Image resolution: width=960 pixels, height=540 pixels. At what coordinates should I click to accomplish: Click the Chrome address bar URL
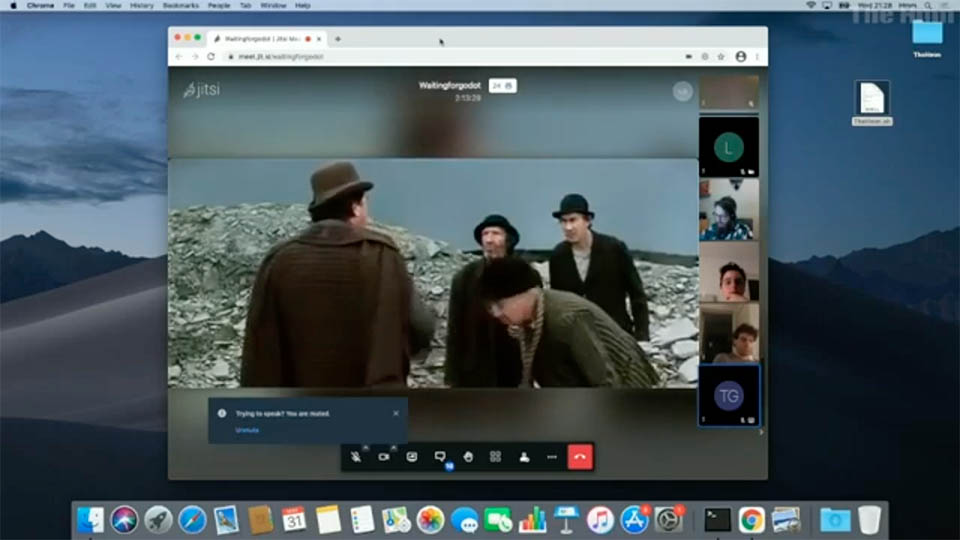pos(280,56)
